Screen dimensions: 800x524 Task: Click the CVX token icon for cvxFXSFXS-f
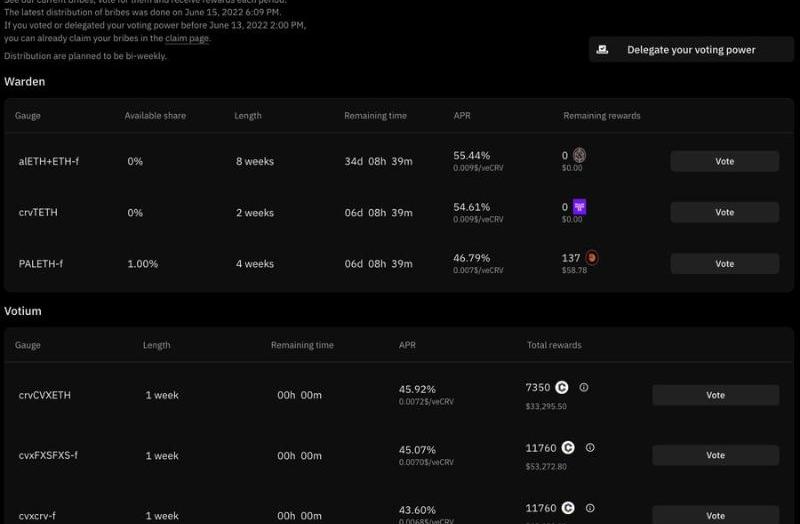568,448
